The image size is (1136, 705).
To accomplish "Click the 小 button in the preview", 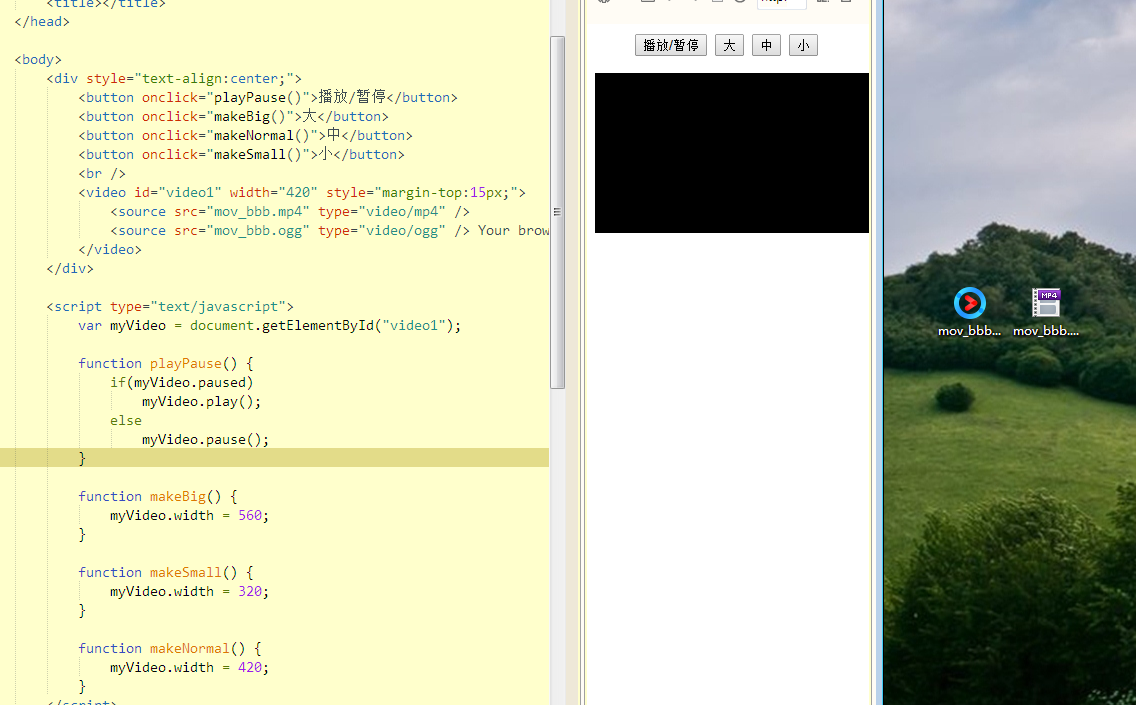I will 803,46.
